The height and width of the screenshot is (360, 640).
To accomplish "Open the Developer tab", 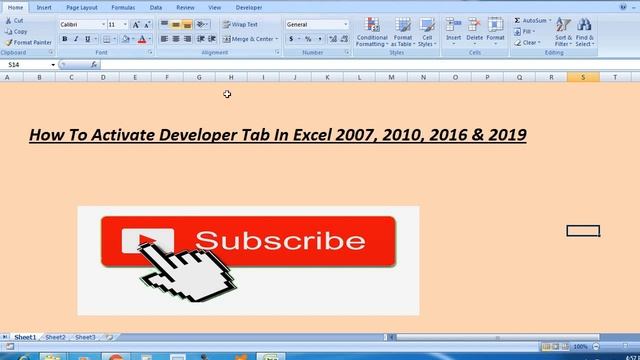I will [x=249, y=7].
